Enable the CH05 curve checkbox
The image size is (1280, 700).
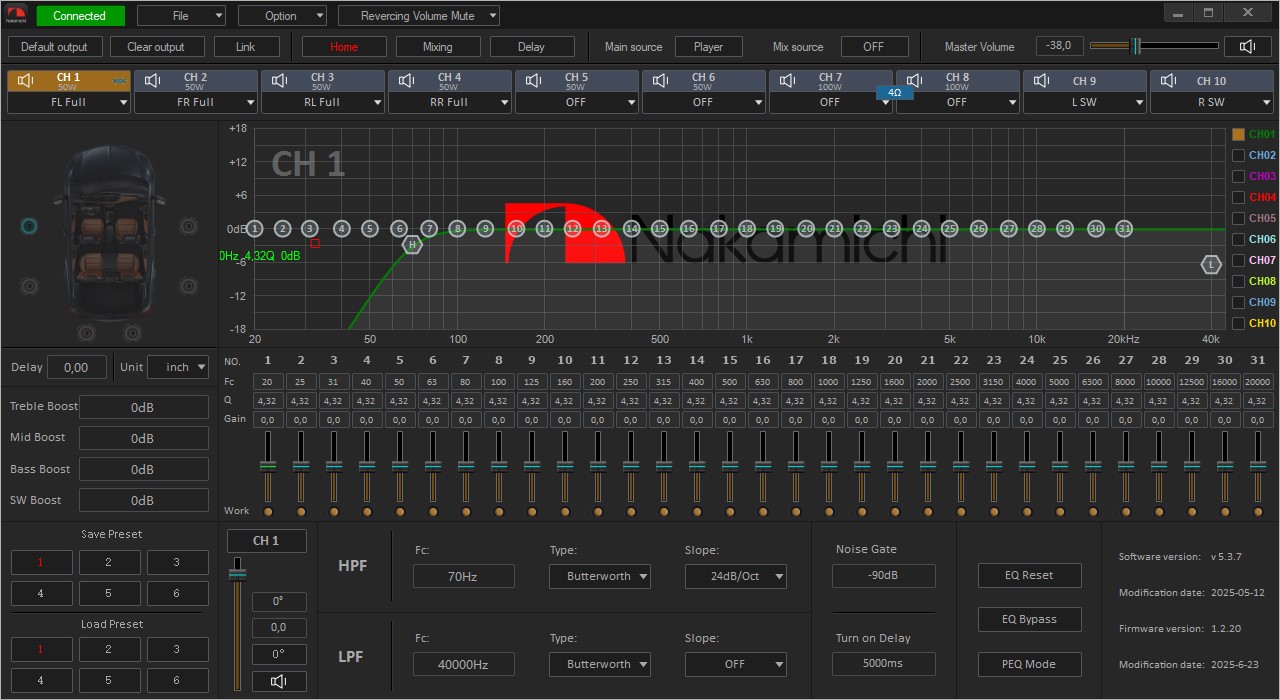(1239, 218)
